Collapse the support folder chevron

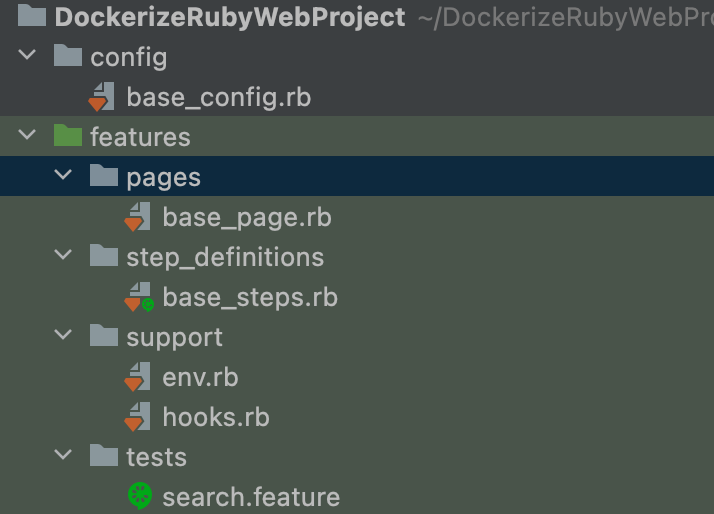click(63, 335)
